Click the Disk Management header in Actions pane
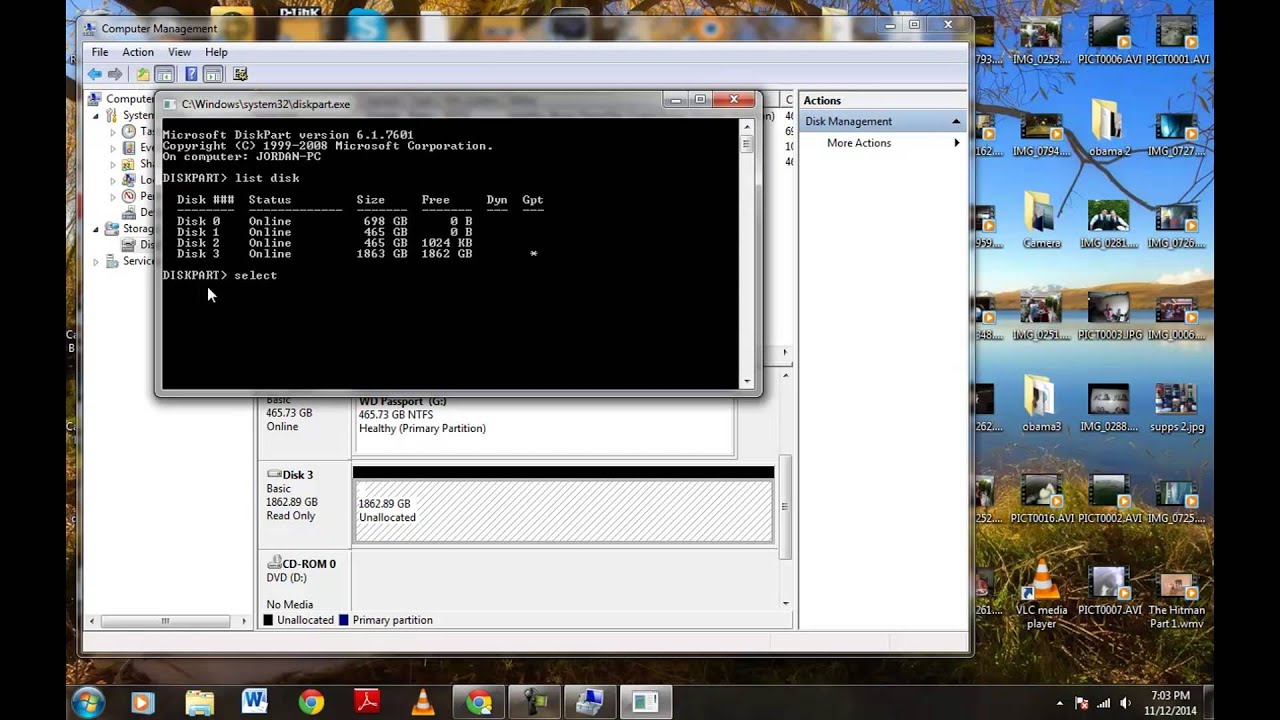Image resolution: width=1280 pixels, height=720 pixels. pos(883,121)
